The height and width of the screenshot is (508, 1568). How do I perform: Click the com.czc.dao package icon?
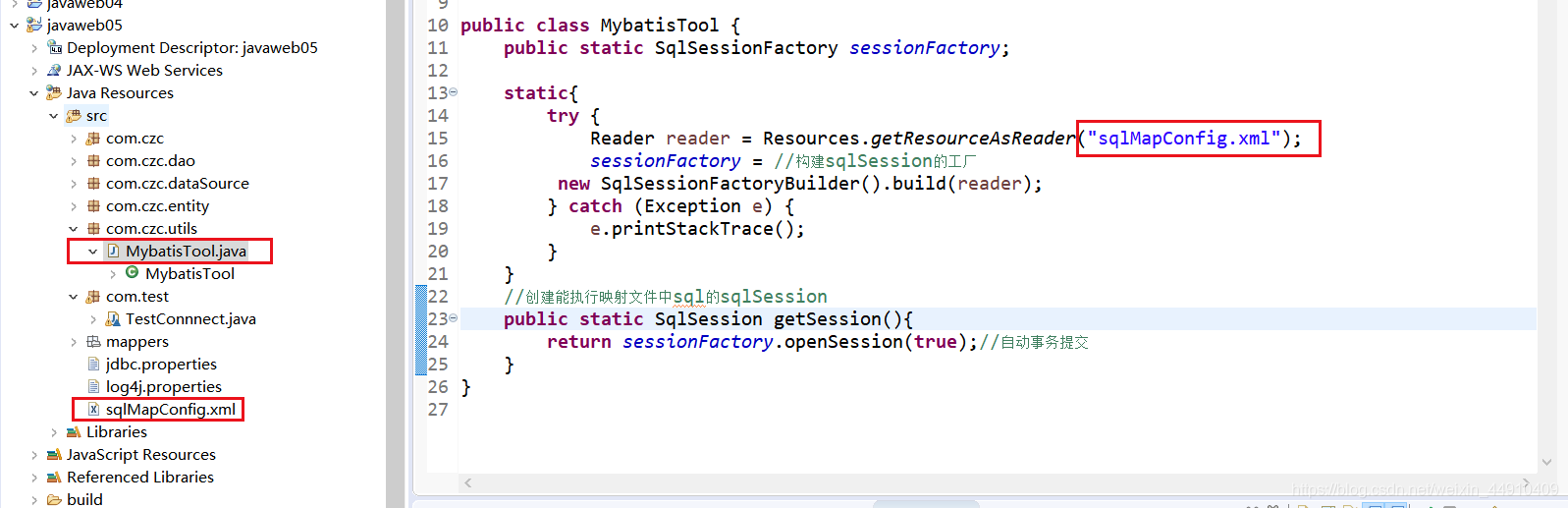click(x=93, y=160)
